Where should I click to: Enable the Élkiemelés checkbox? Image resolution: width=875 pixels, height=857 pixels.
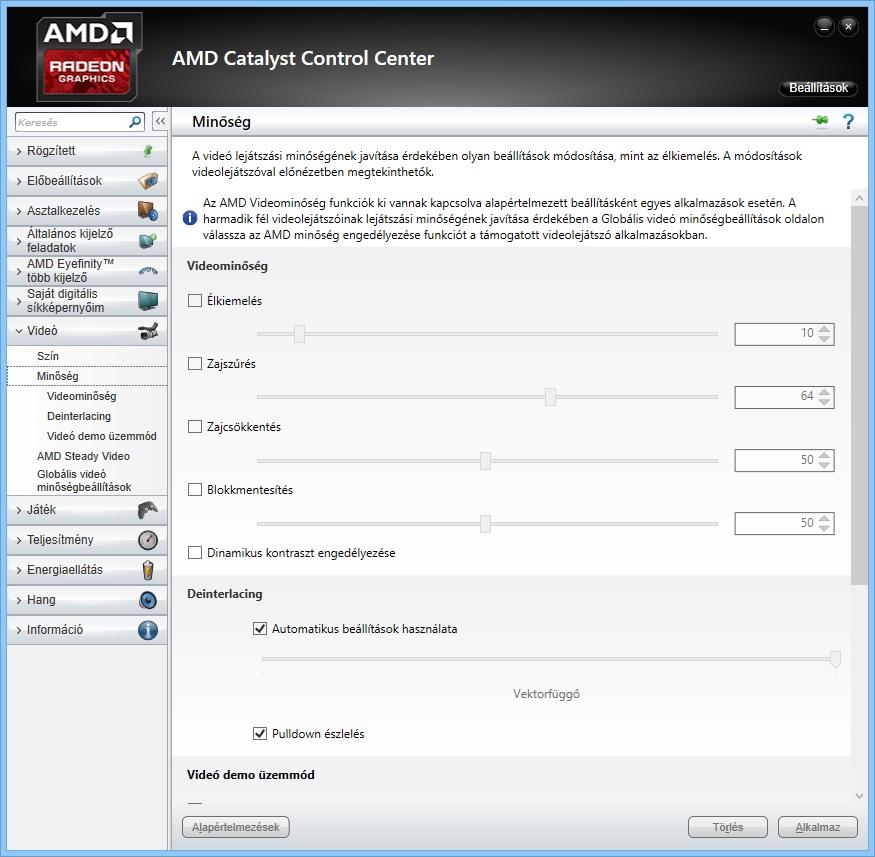(x=195, y=301)
